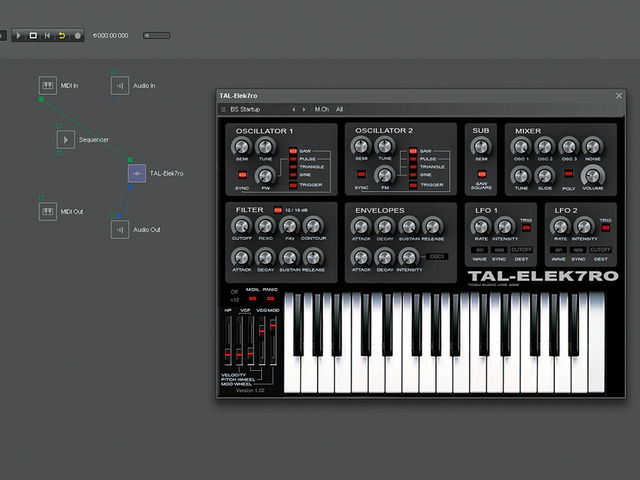Click the stop button in the transport bar
The height and width of the screenshot is (480, 640).
click(x=33, y=36)
